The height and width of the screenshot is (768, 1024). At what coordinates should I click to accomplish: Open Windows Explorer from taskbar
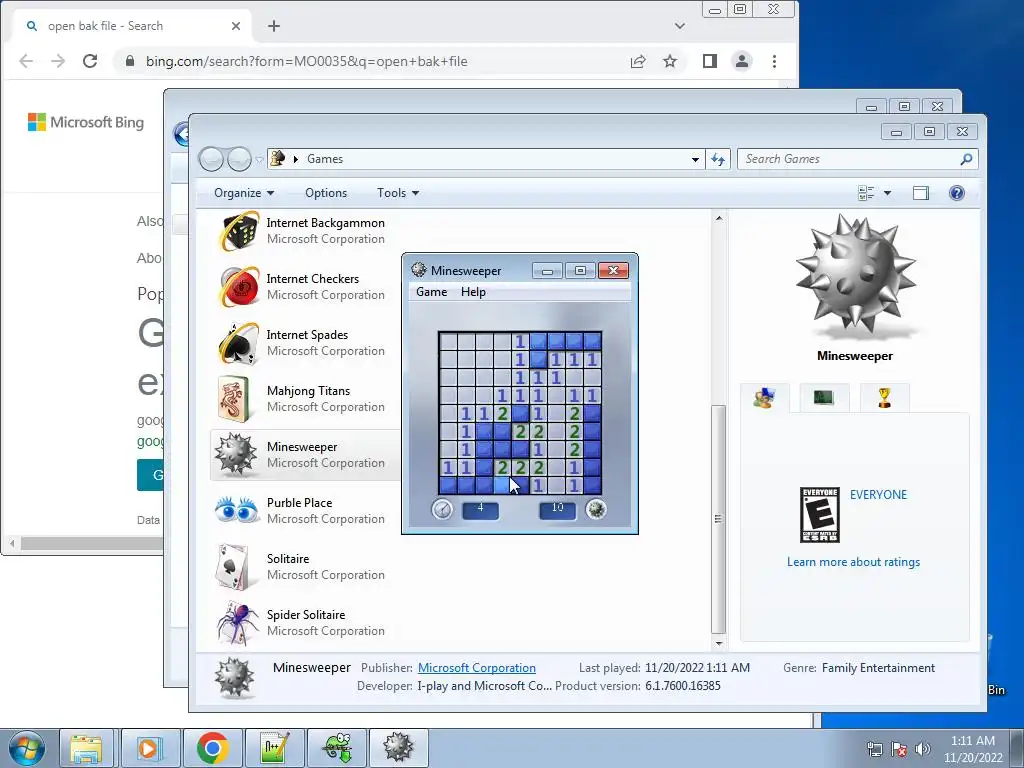[86, 748]
